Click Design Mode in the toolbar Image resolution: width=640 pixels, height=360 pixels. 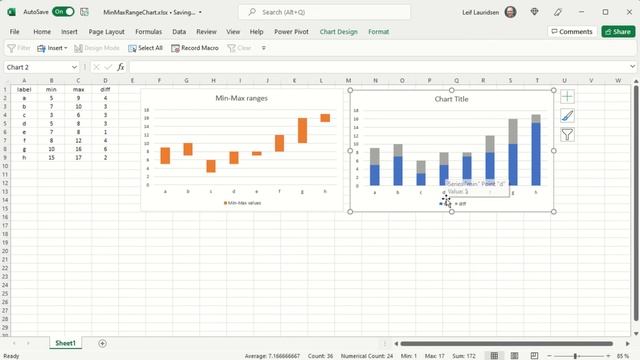(x=97, y=48)
